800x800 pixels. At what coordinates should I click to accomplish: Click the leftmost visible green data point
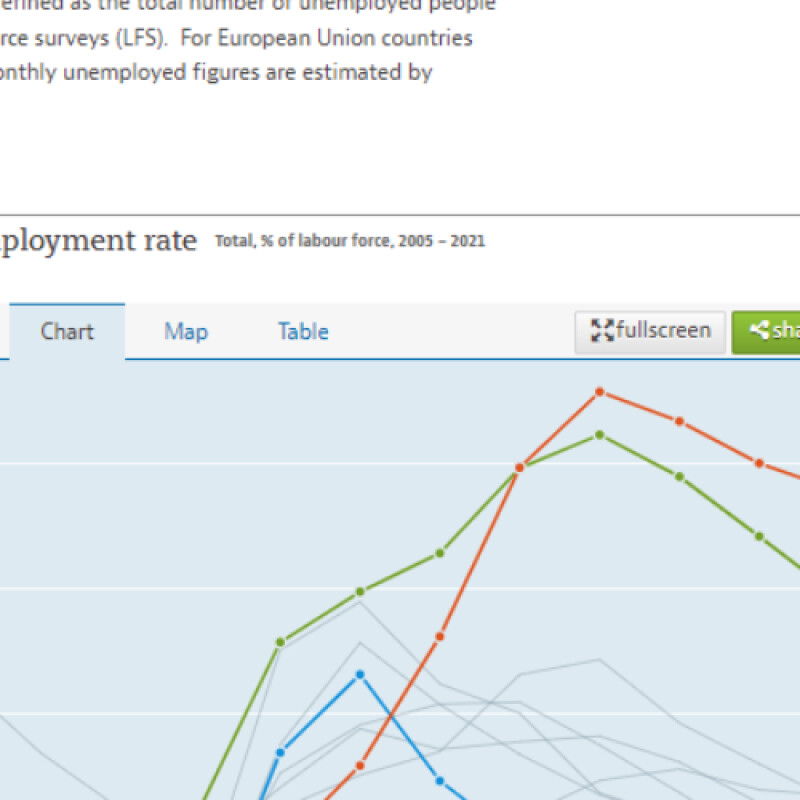coord(281,641)
